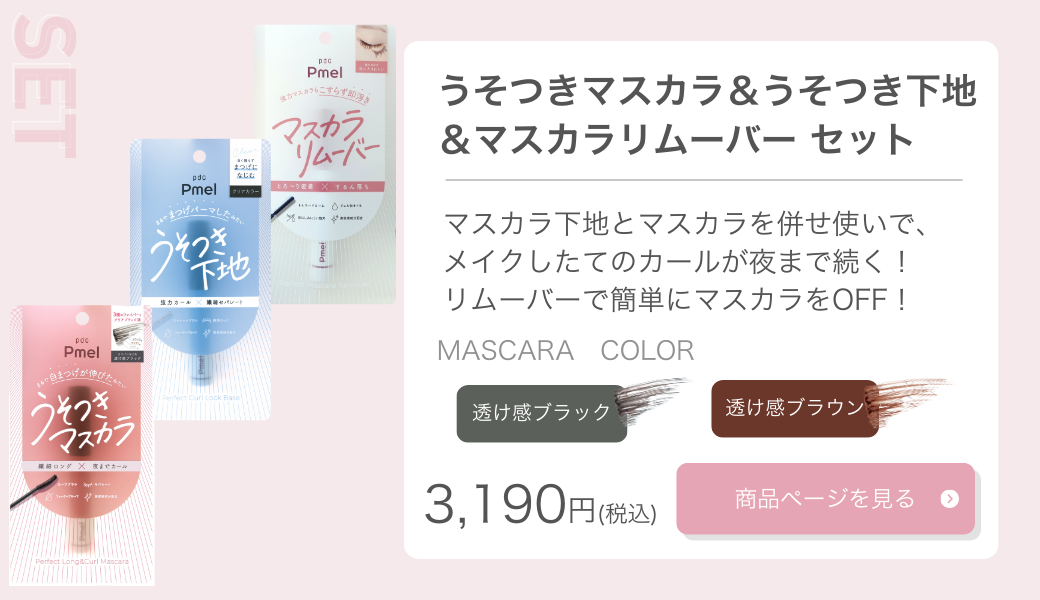Viewport: 1040px width, 600px height.
Task: Click the (税込) tax-included label
Action: click(x=627, y=513)
